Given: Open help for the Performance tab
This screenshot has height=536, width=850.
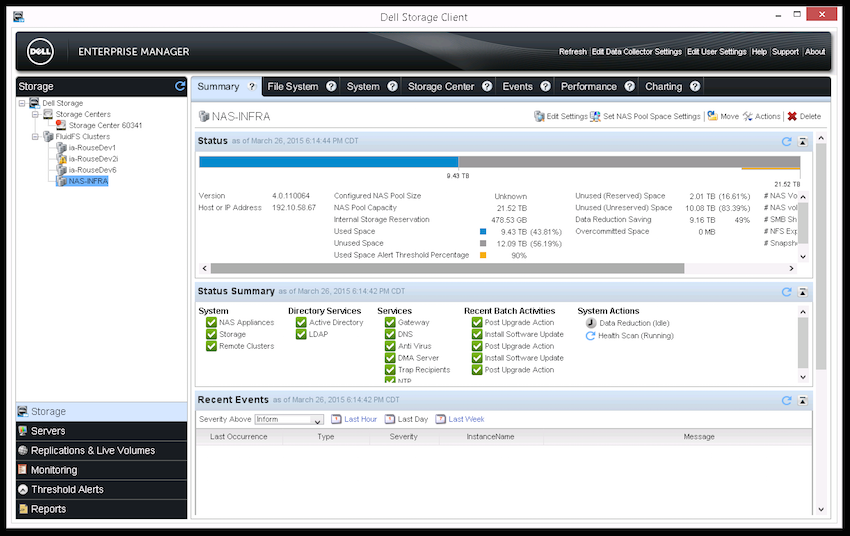Looking at the screenshot, I should click(629, 86).
